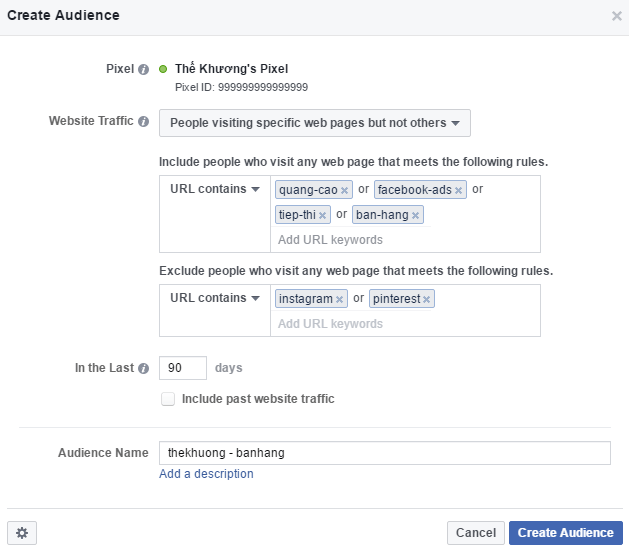629x552 pixels.
Task: Delete the pinterest exclusion tag
Action: (x=427, y=299)
